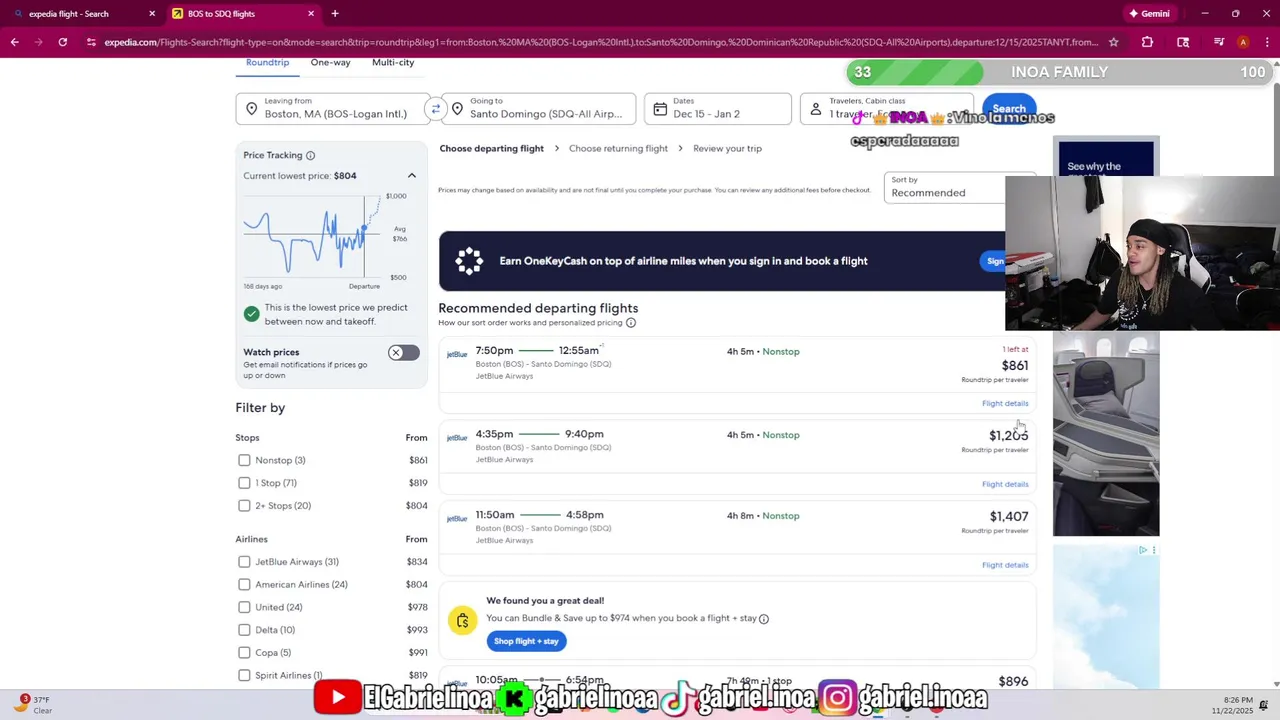1280x720 pixels.
Task: Go to Review your trip step
Action: click(727, 148)
